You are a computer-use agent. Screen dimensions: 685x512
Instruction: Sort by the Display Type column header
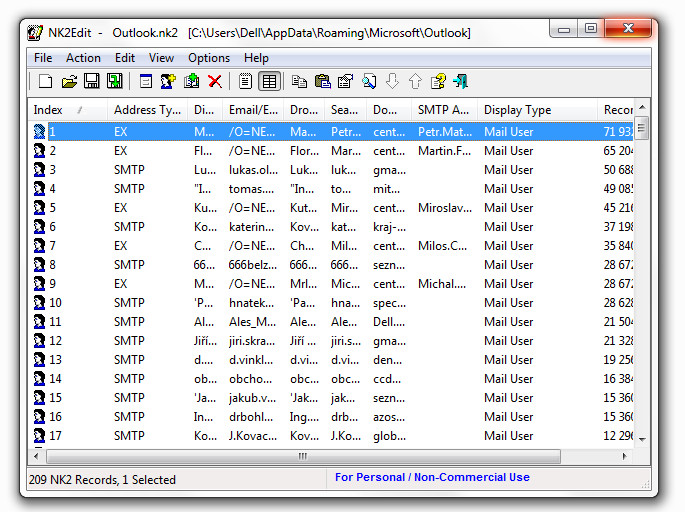point(537,110)
